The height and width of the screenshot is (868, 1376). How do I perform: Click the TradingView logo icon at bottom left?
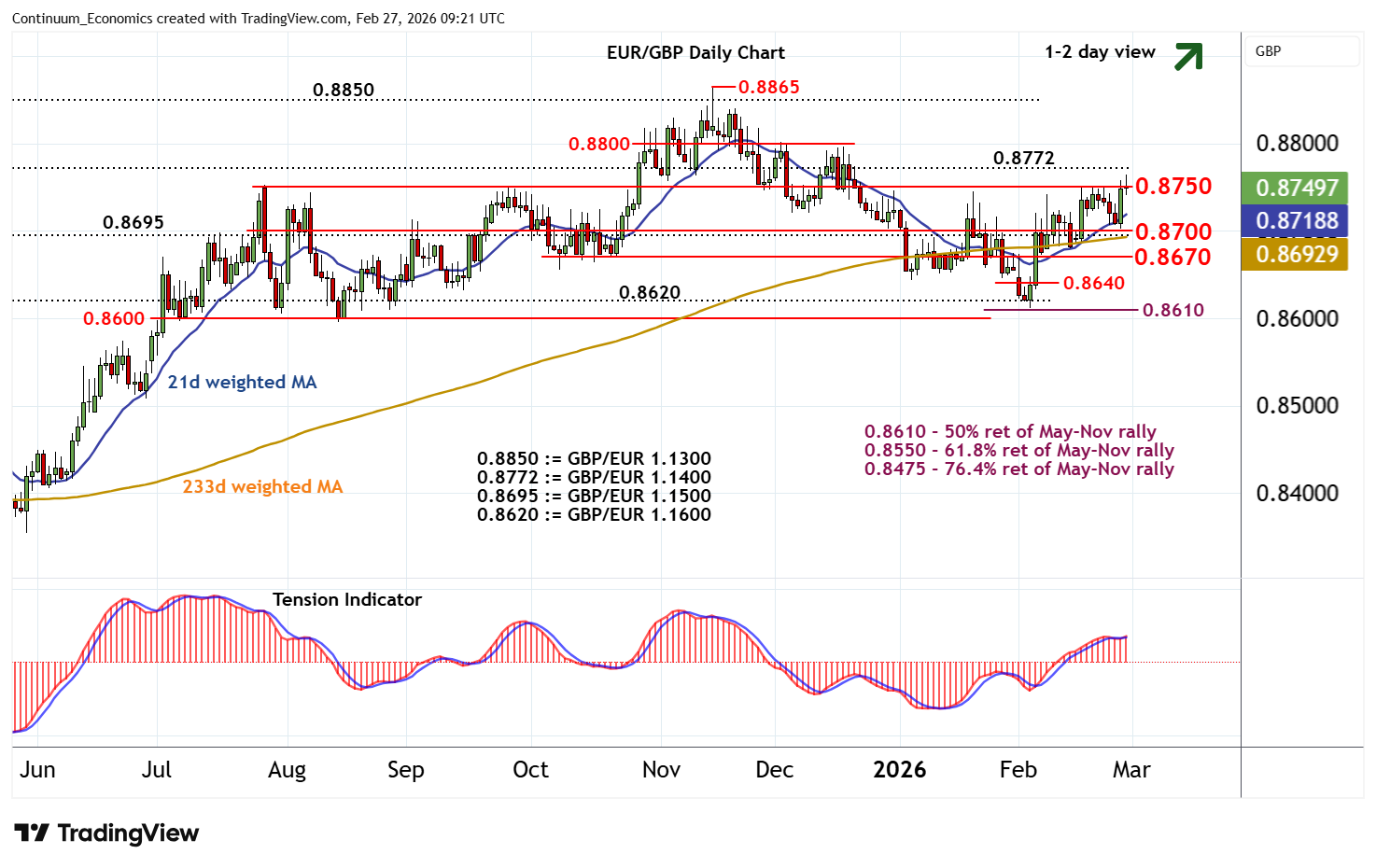[31, 833]
